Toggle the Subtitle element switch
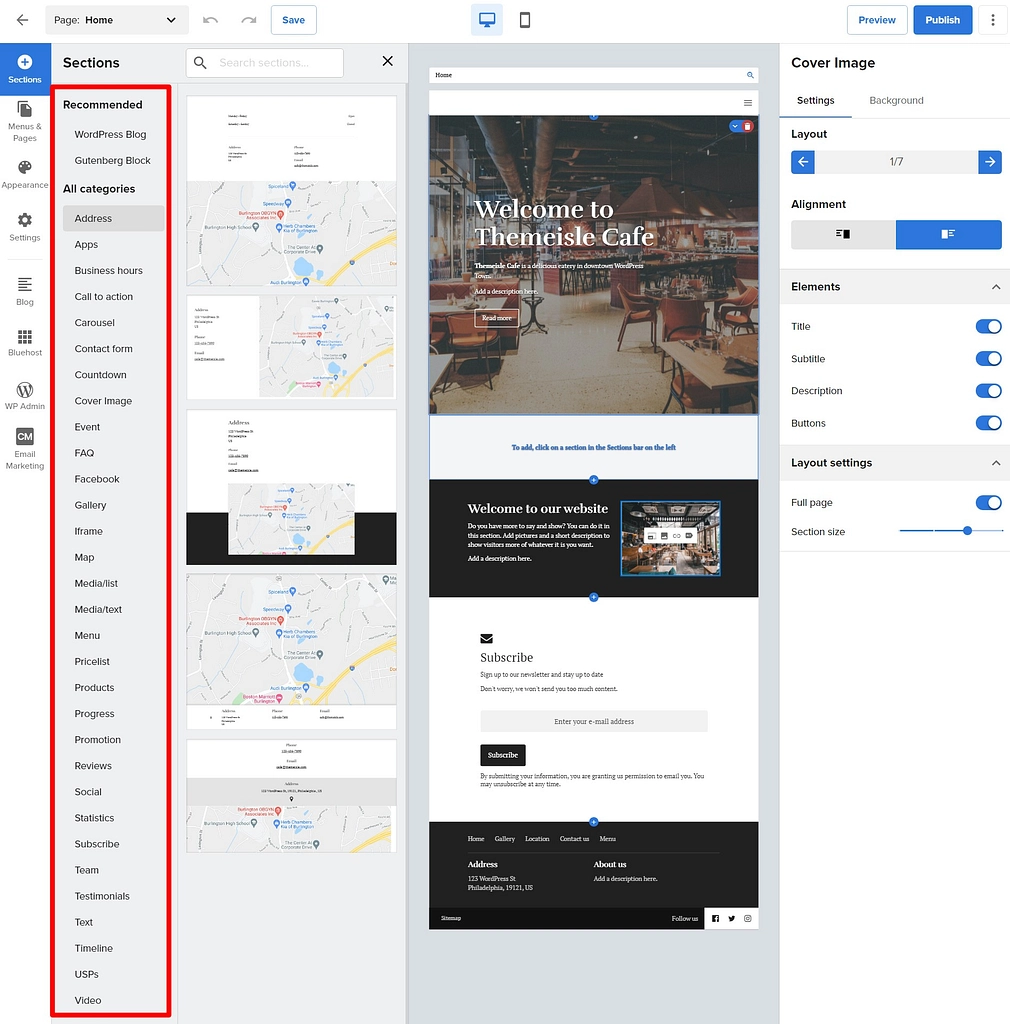 tap(988, 358)
